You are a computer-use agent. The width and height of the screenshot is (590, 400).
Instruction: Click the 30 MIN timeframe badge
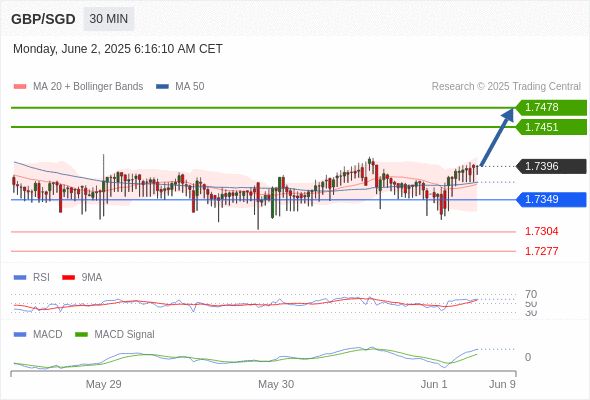109,19
